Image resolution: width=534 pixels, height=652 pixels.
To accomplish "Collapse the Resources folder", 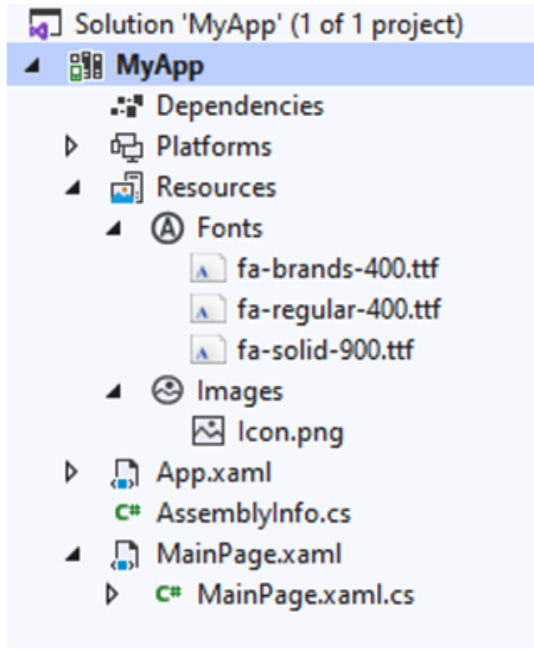I will click(73, 188).
